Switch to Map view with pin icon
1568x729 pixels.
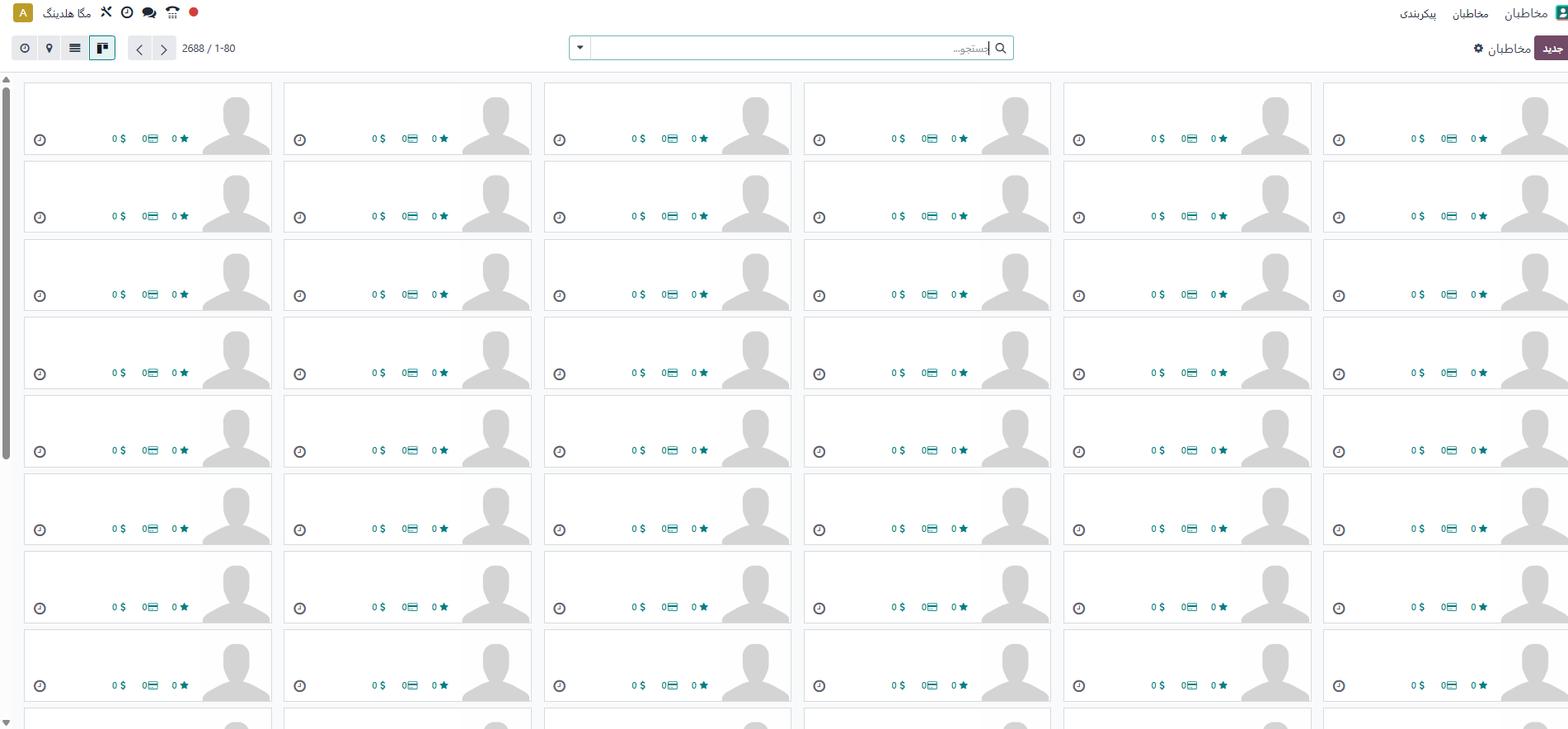(x=49, y=49)
